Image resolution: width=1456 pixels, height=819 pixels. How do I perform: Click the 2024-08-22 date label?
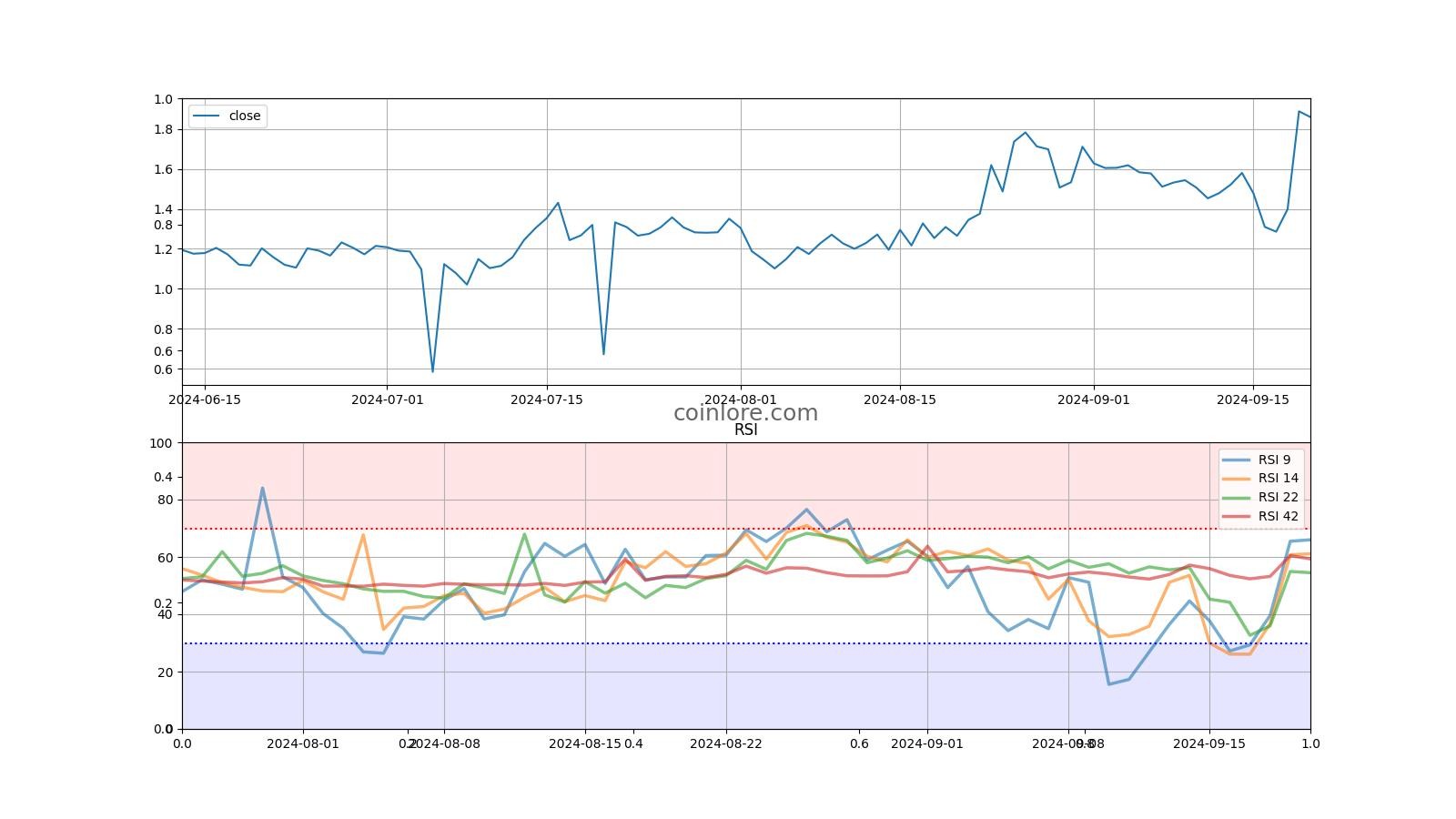point(726,743)
